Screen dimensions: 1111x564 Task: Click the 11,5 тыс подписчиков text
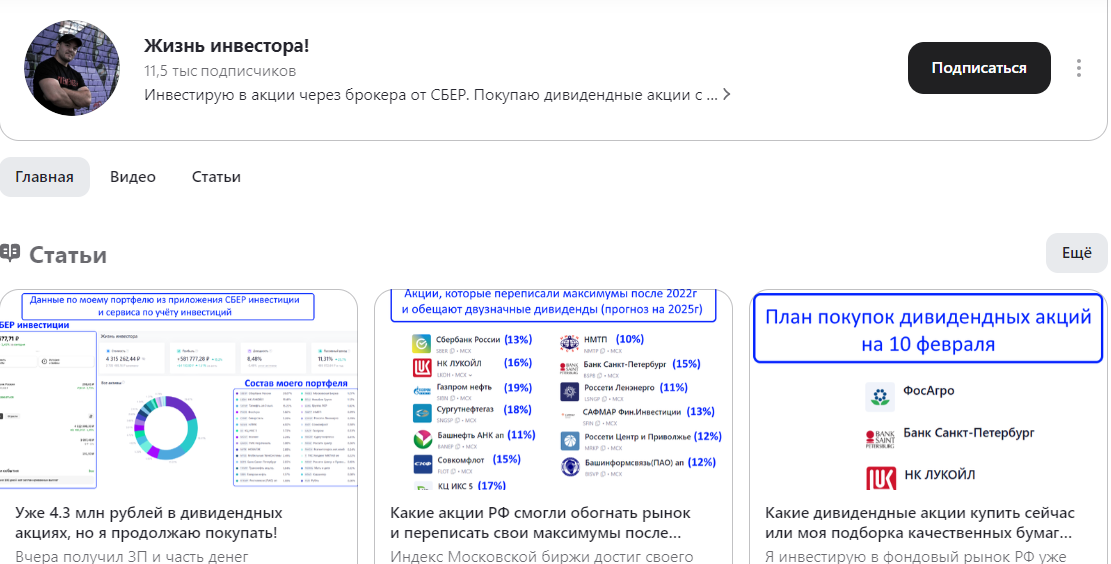point(220,71)
